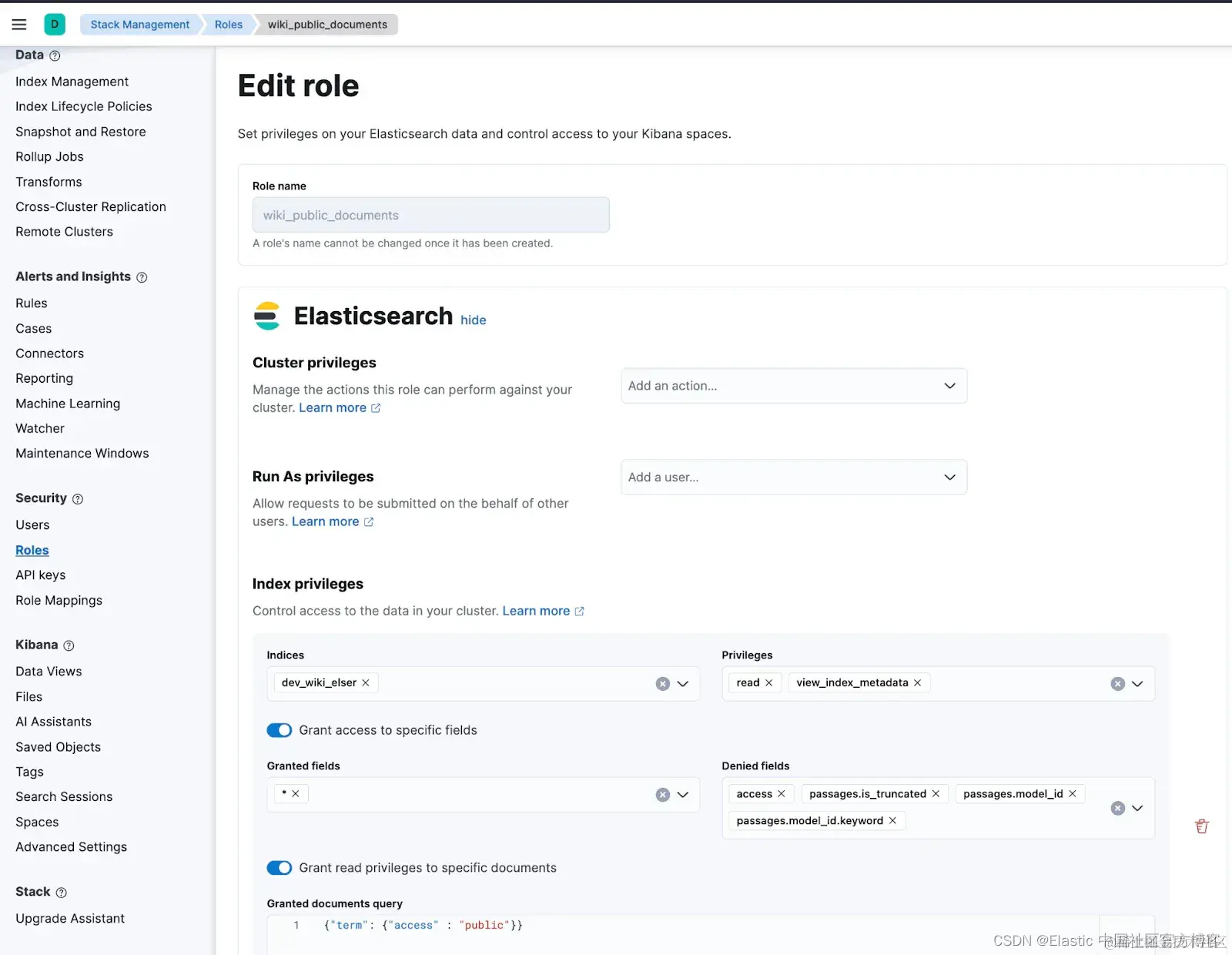Open Index Lifecycle Policies
The height and width of the screenshot is (955, 1232).
pyautogui.click(x=84, y=106)
